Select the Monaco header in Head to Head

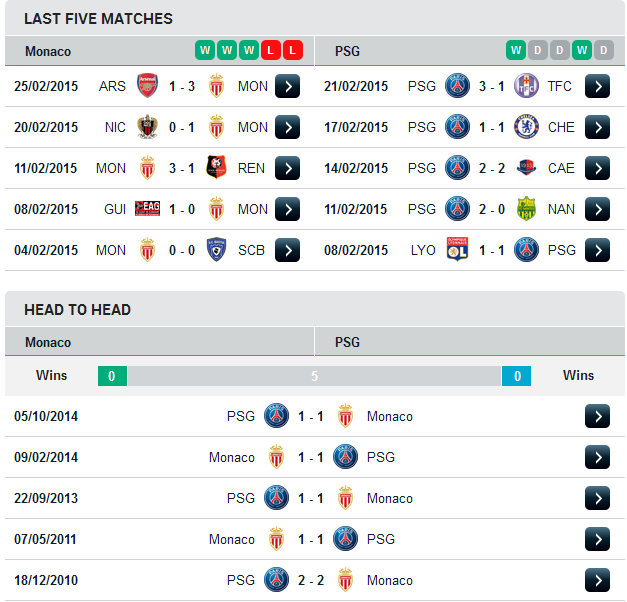pyautogui.click(x=48, y=342)
